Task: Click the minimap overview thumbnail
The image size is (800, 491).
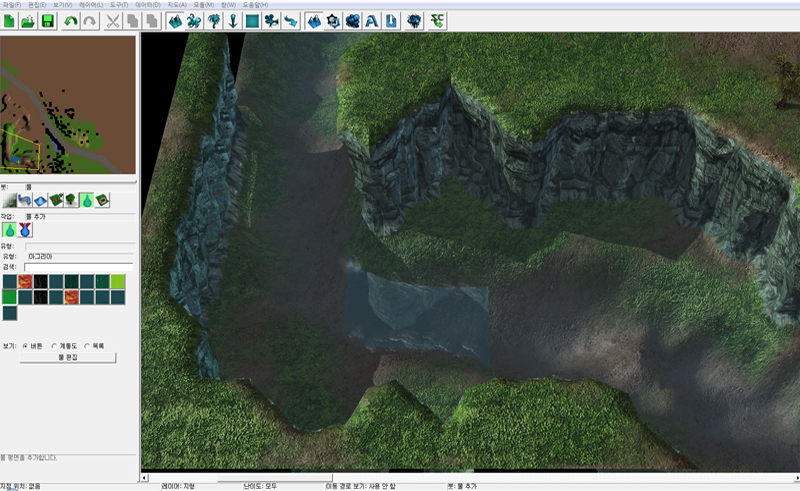Action: tap(68, 105)
